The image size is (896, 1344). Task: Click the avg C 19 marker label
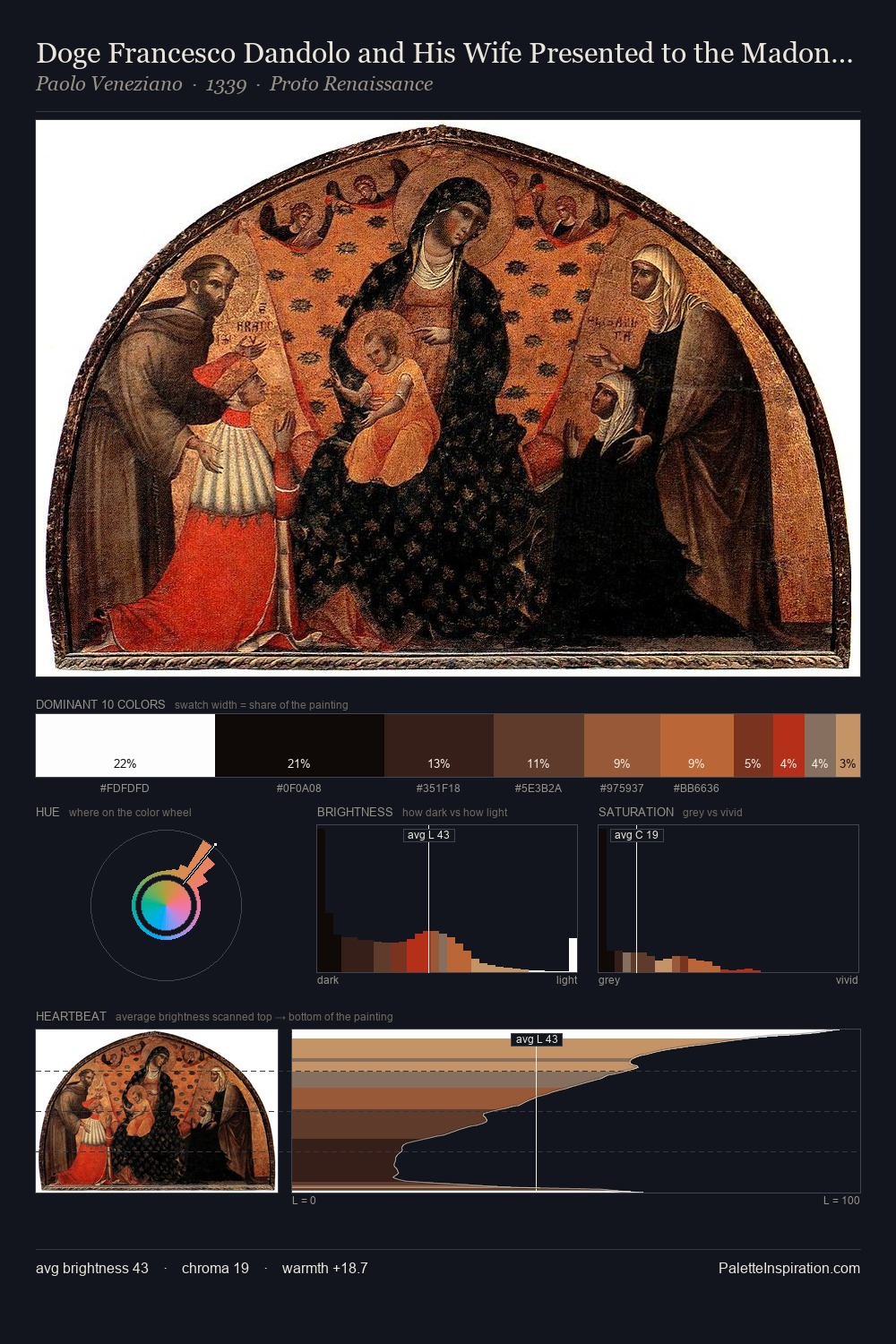636,835
